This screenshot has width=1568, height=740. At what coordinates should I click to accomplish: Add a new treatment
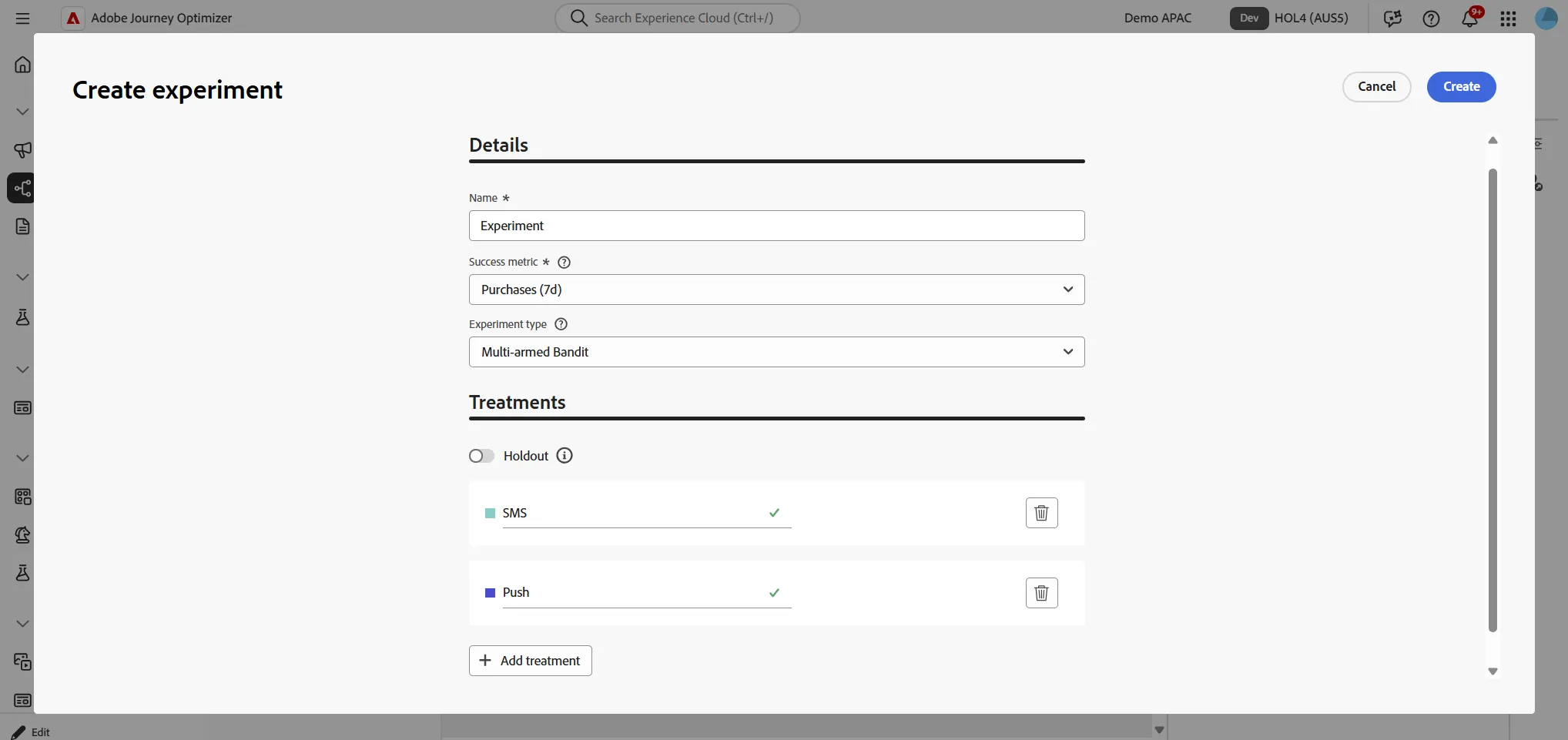(530, 661)
